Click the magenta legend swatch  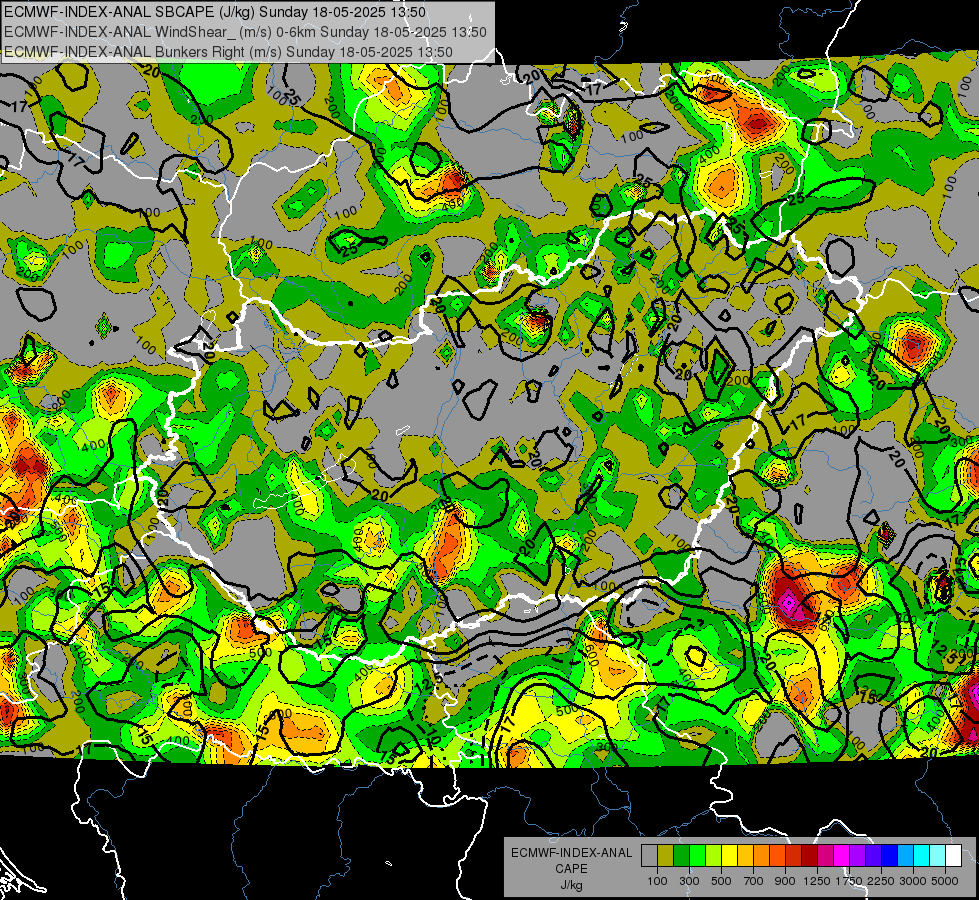click(842, 855)
